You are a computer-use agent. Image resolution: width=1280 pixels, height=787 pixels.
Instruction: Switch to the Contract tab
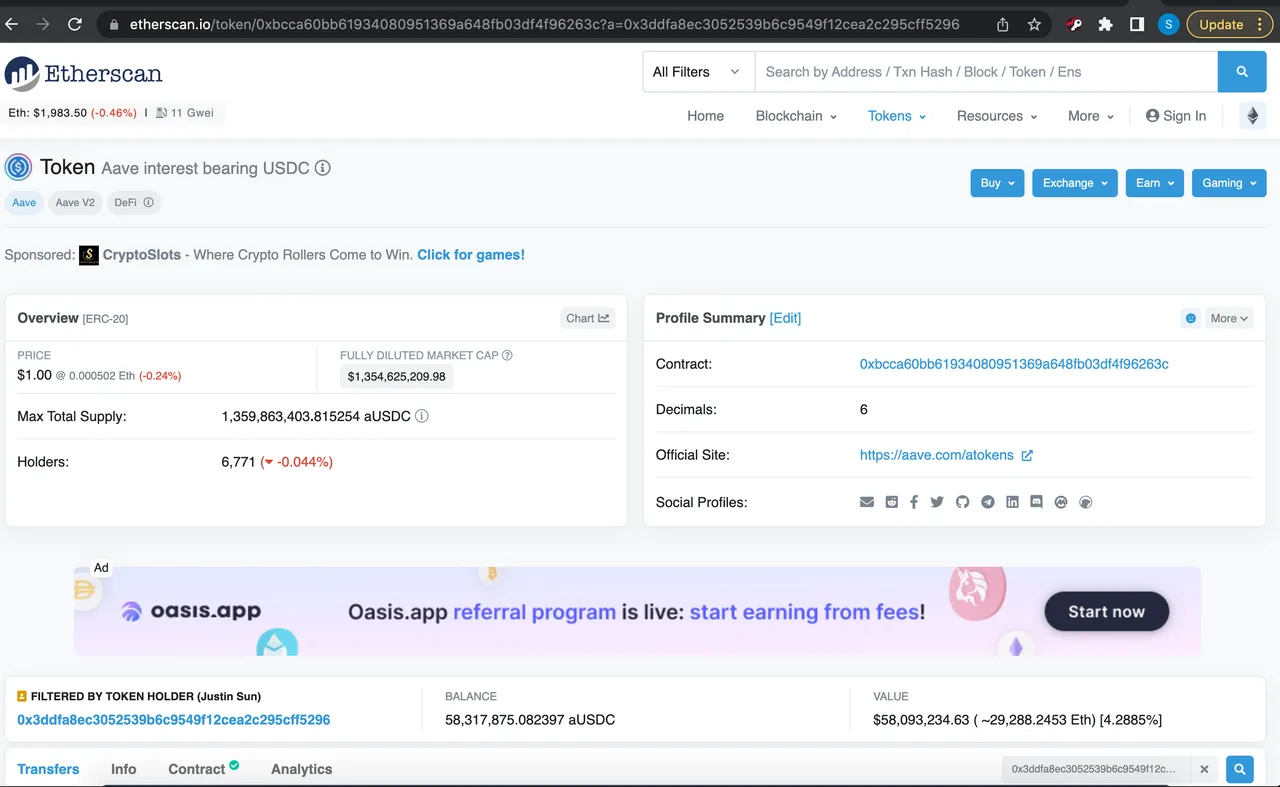pyautogui.click(x=203, y=769)
